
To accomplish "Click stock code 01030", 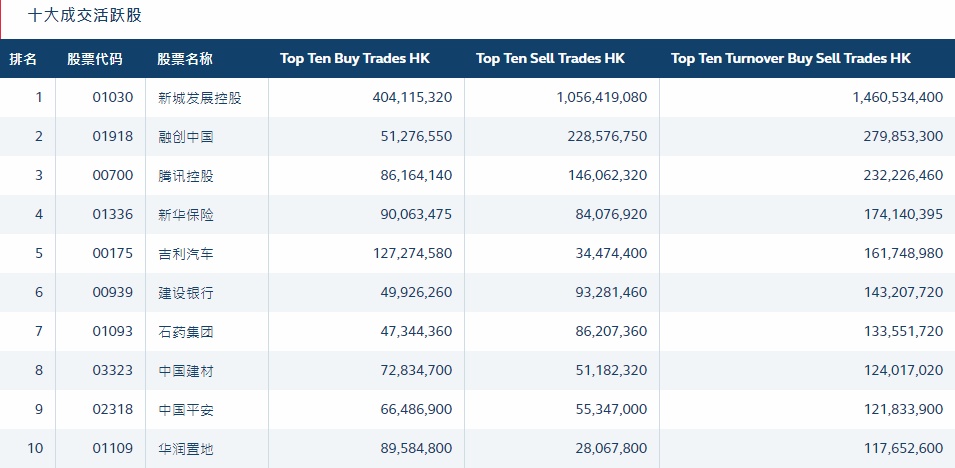I will 112,98.
